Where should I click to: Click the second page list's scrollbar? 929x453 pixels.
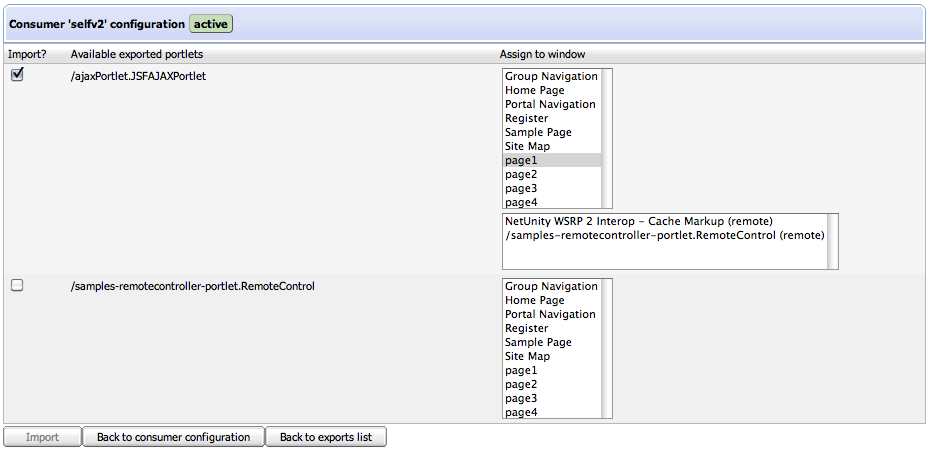pos(606,348)
